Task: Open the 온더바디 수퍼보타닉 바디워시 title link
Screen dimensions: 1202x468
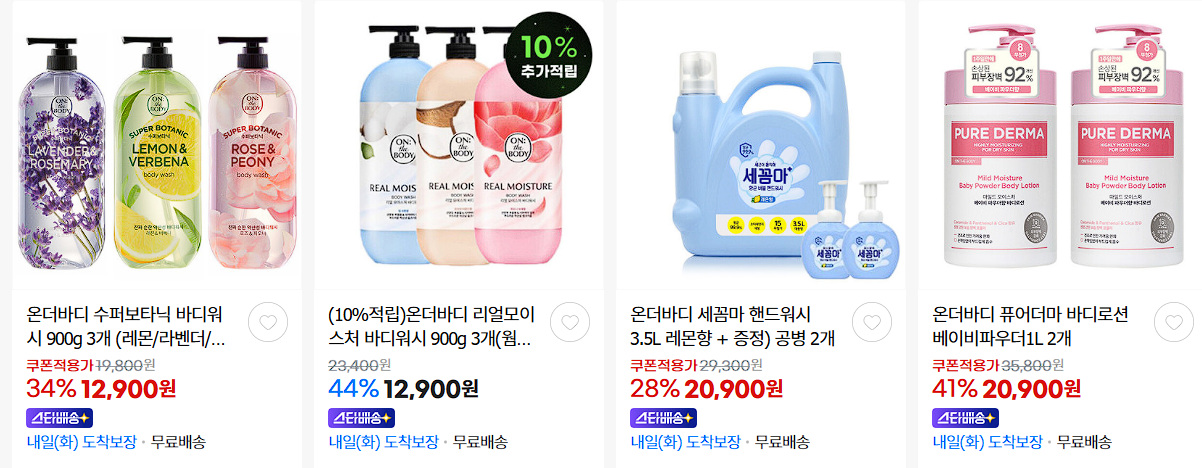Action: tap(127, 327)
